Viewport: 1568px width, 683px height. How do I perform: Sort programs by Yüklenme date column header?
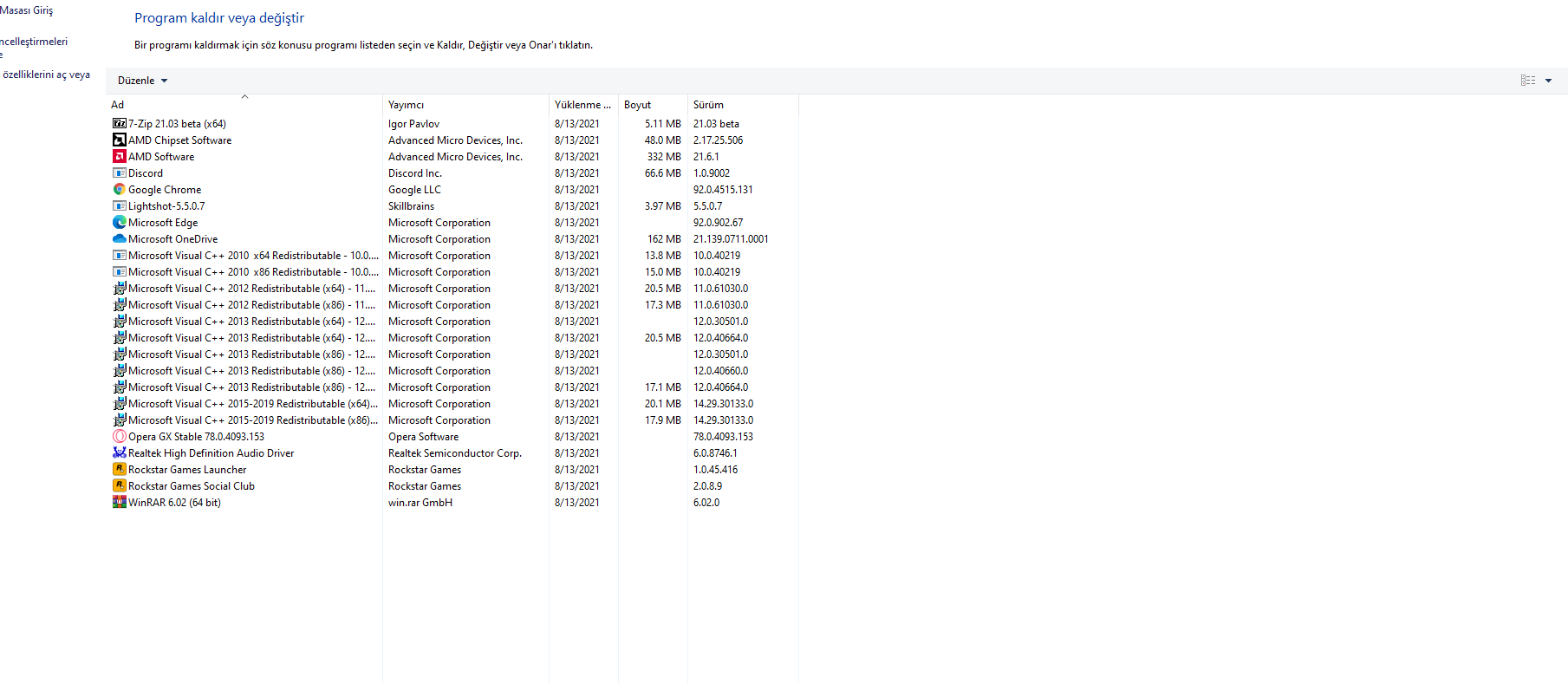582,105
